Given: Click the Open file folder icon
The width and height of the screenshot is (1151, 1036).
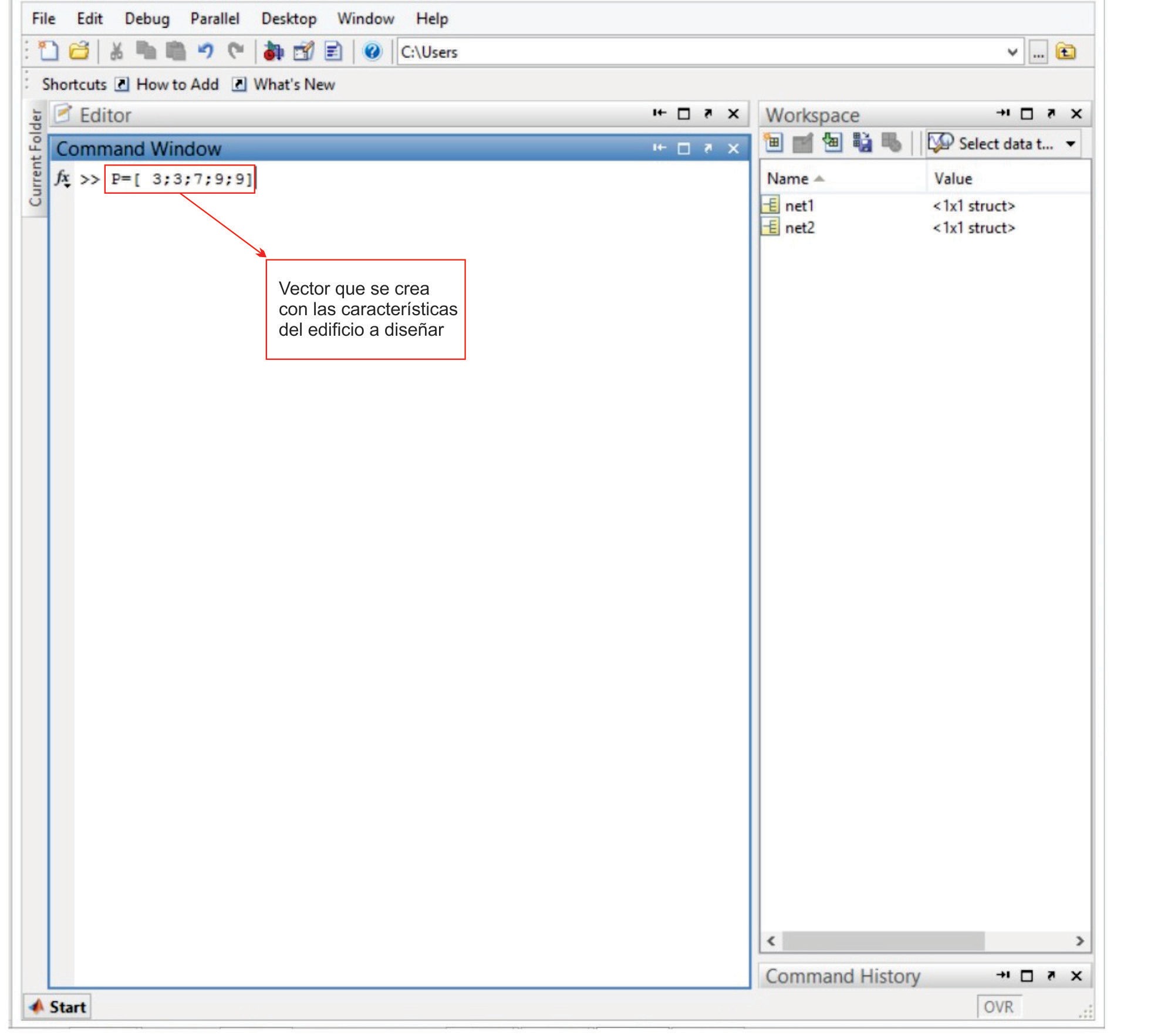Looking at the screenshot, I should [79, 52].
